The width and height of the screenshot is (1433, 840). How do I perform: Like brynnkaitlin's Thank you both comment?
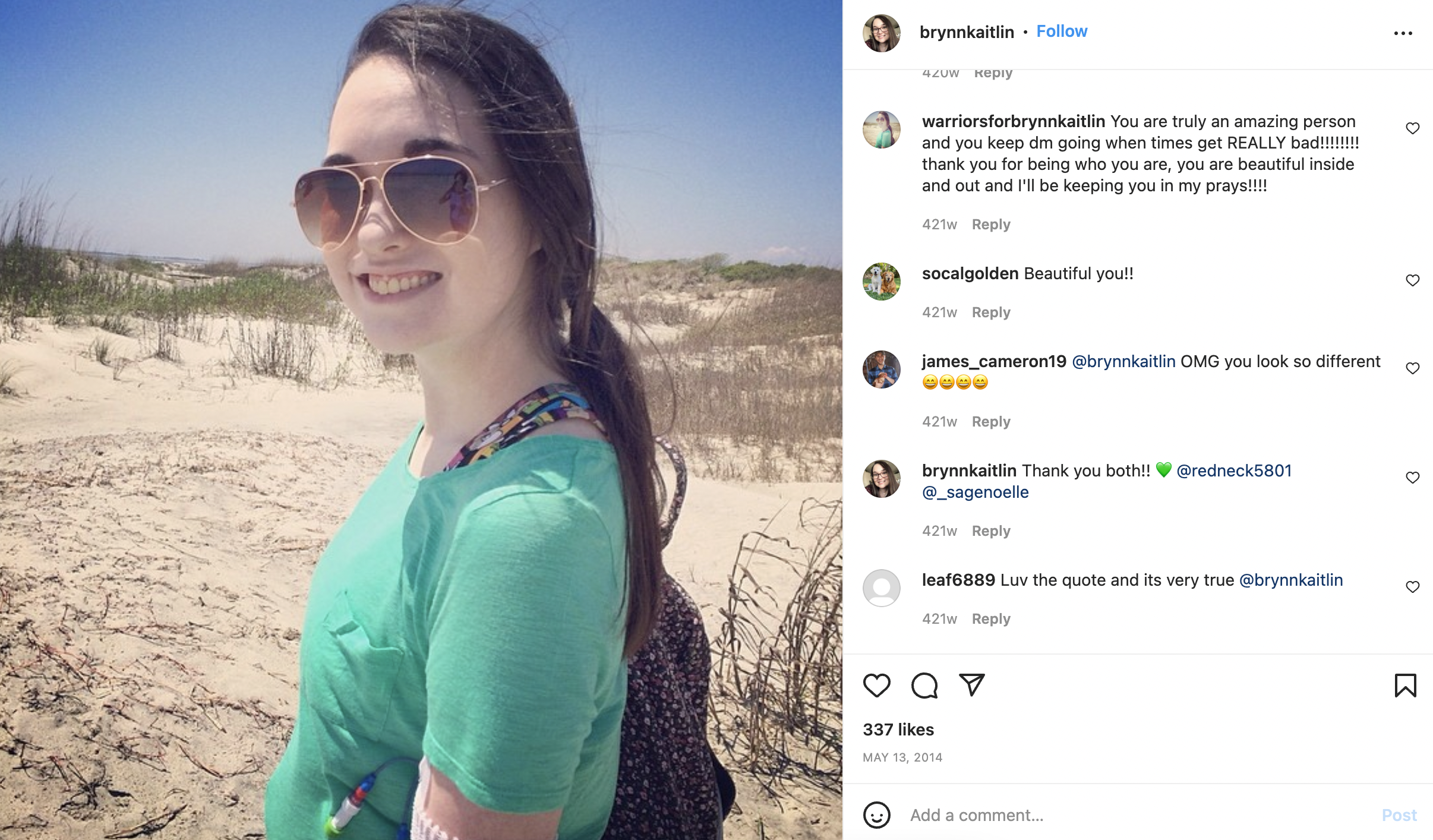1412,478
